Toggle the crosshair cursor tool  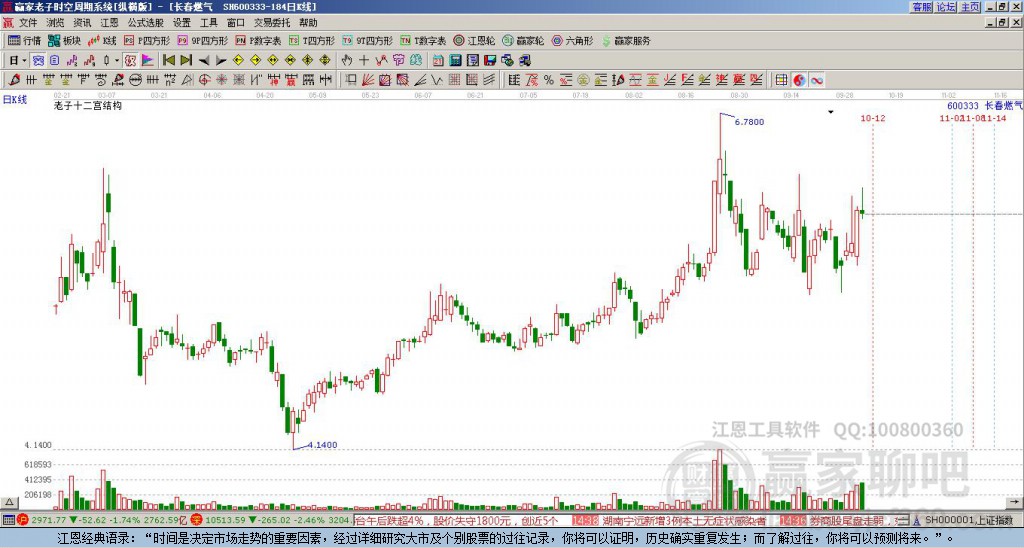point(364,60)
